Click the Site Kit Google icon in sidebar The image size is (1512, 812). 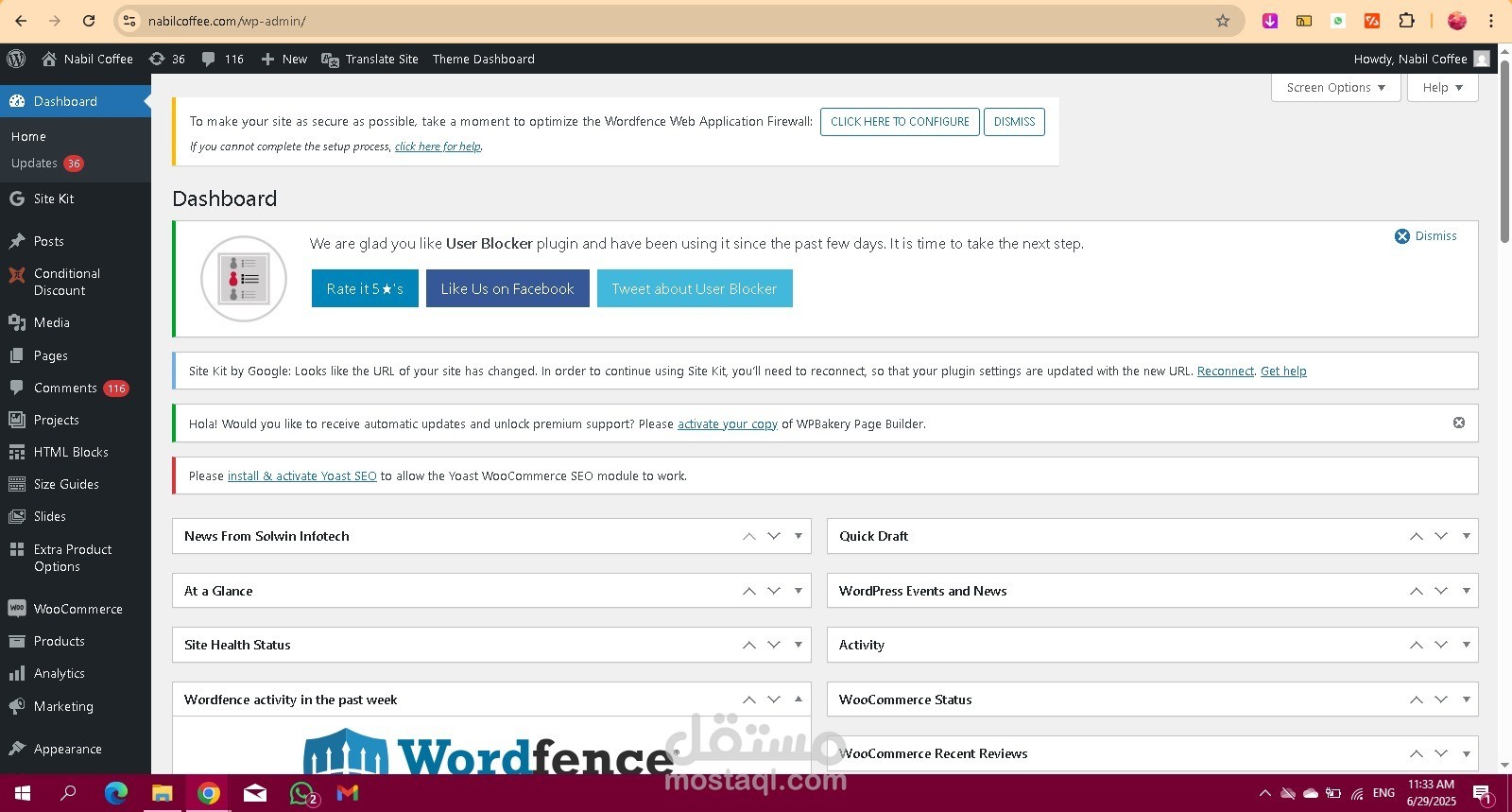click(16, 199)
